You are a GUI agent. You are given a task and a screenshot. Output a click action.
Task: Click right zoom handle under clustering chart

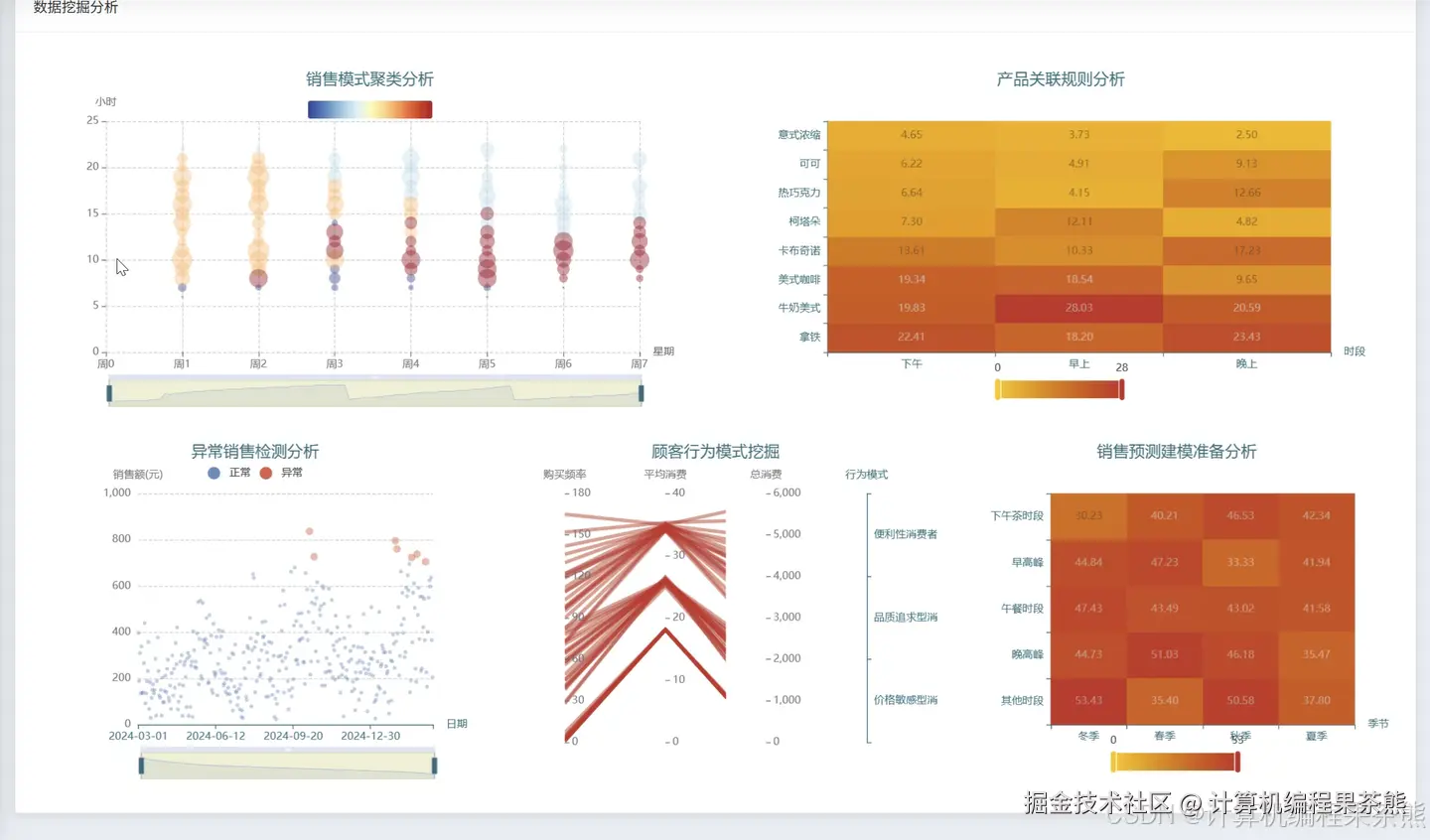click(642, 394)
